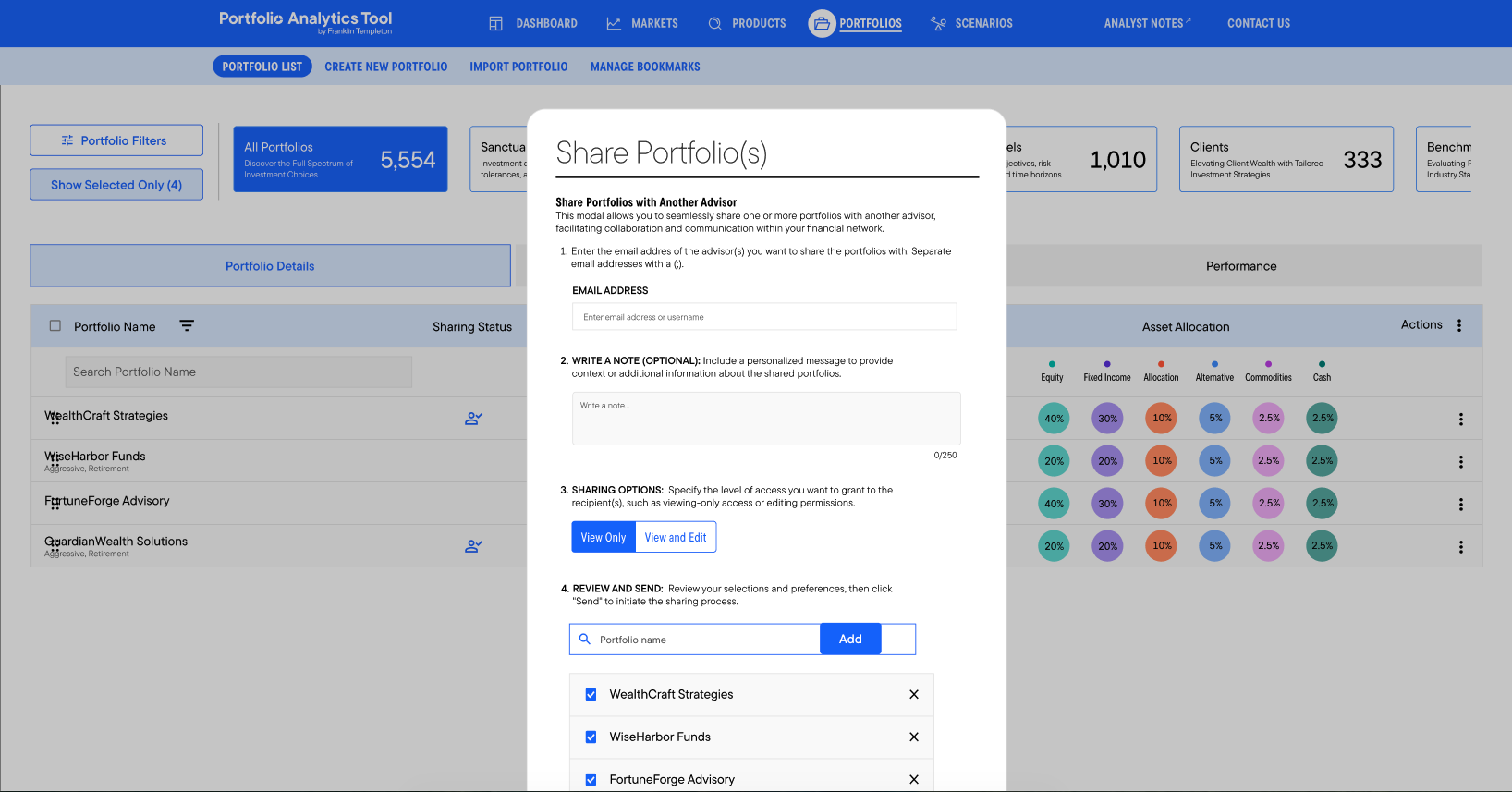This screenshot has height=792, width=1512.
Task: Open row menu for WealthCraft Strategies
Action: pyautogui.click(x=1461, y=419)
